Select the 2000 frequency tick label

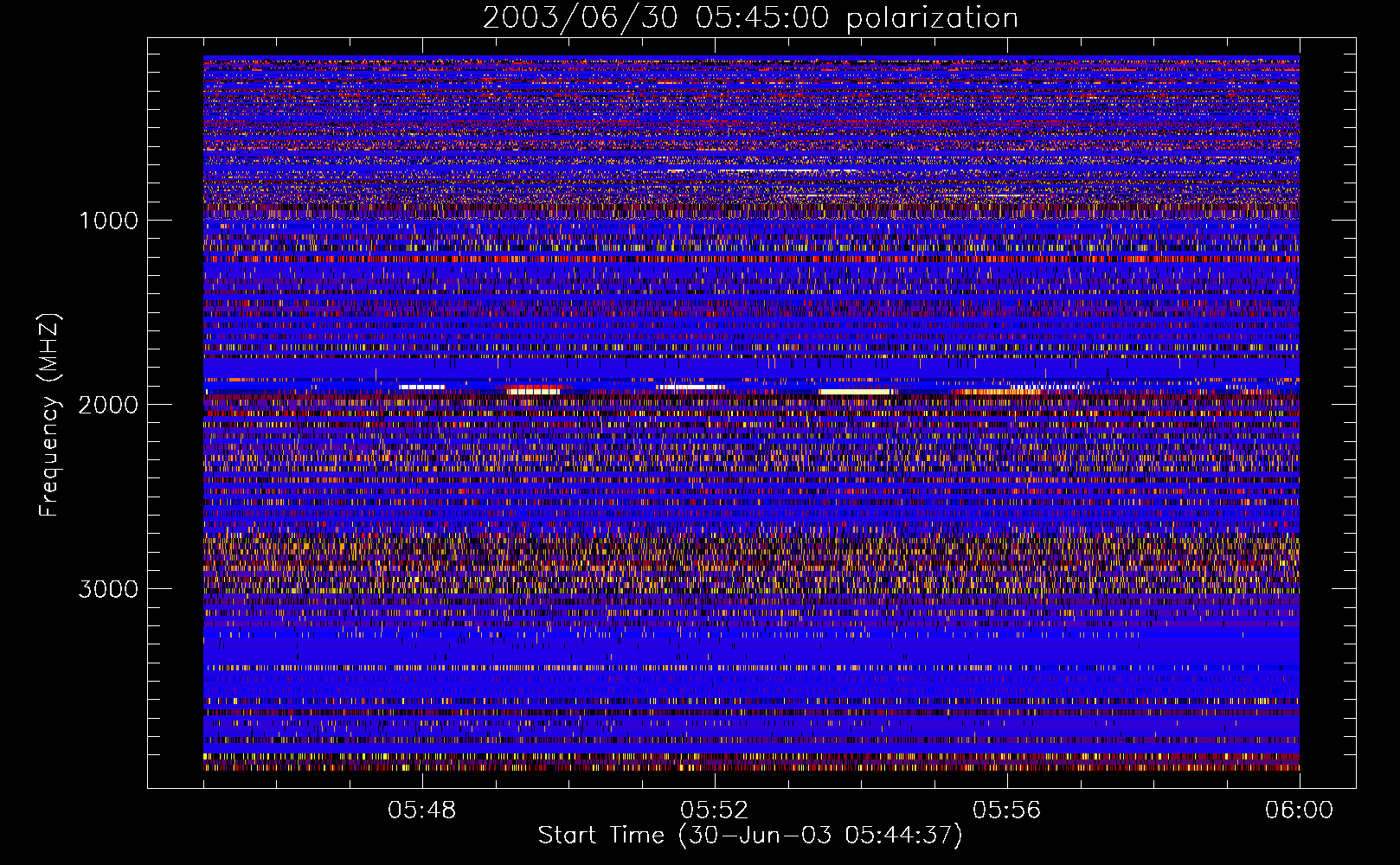[109, 405]
